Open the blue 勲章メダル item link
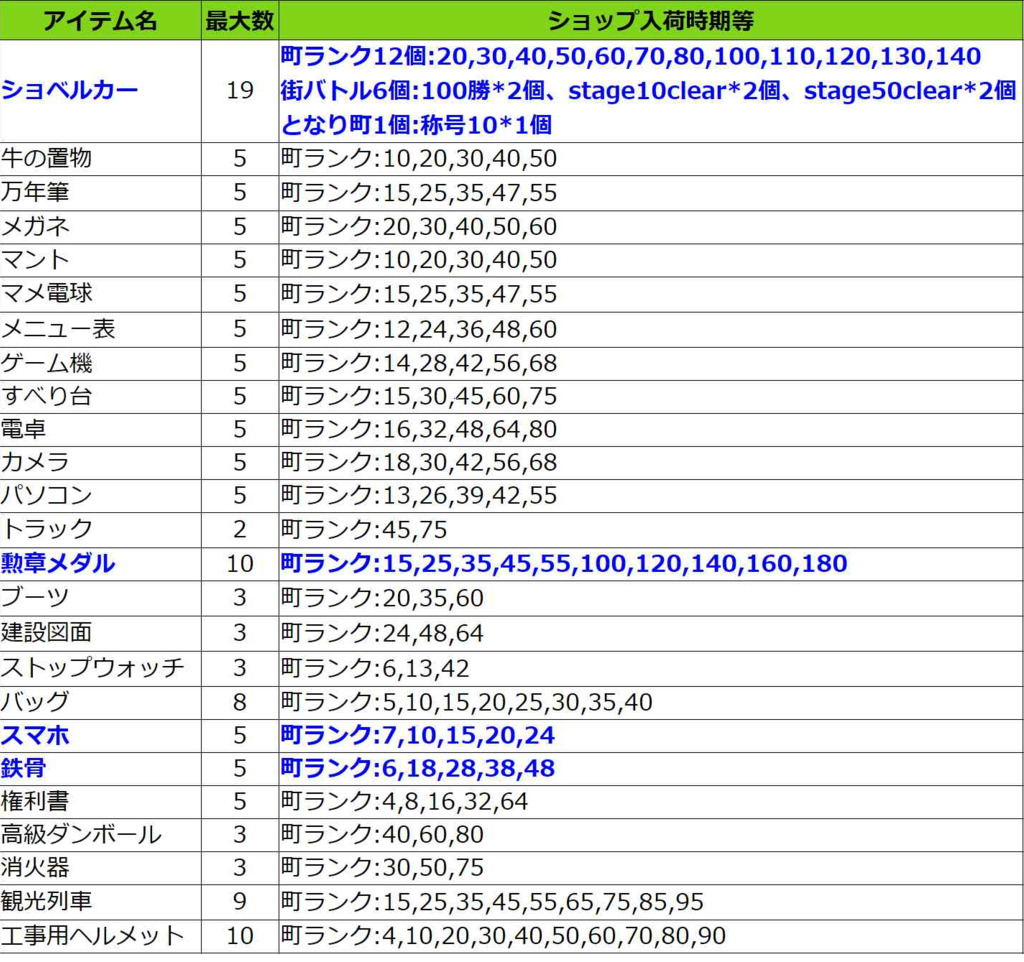 point(58,564)
